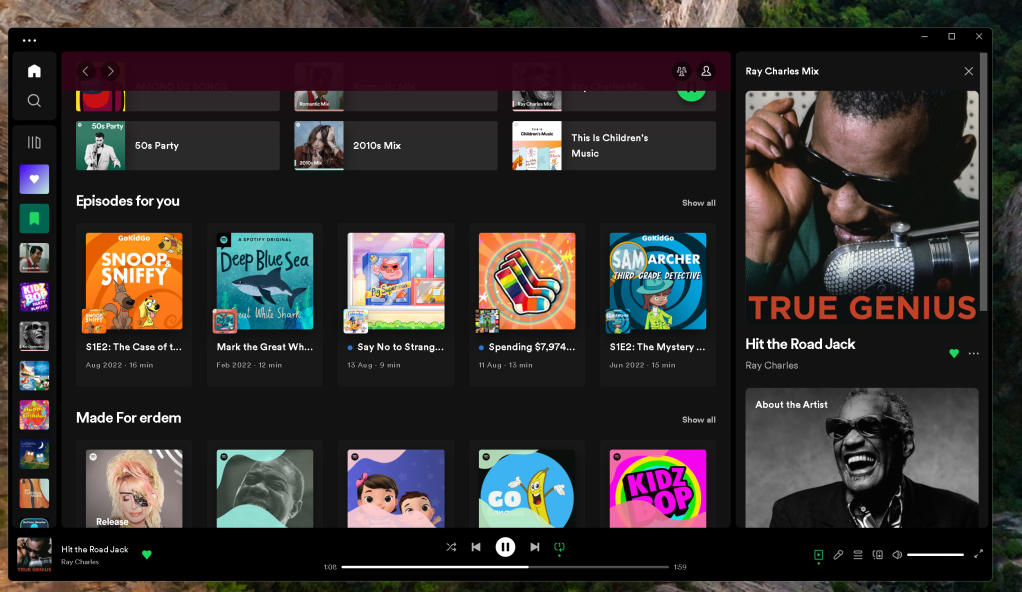Open the 2010s Mix tile
The height and width of the screenshot is (592, 1022).
pos(396,145)
